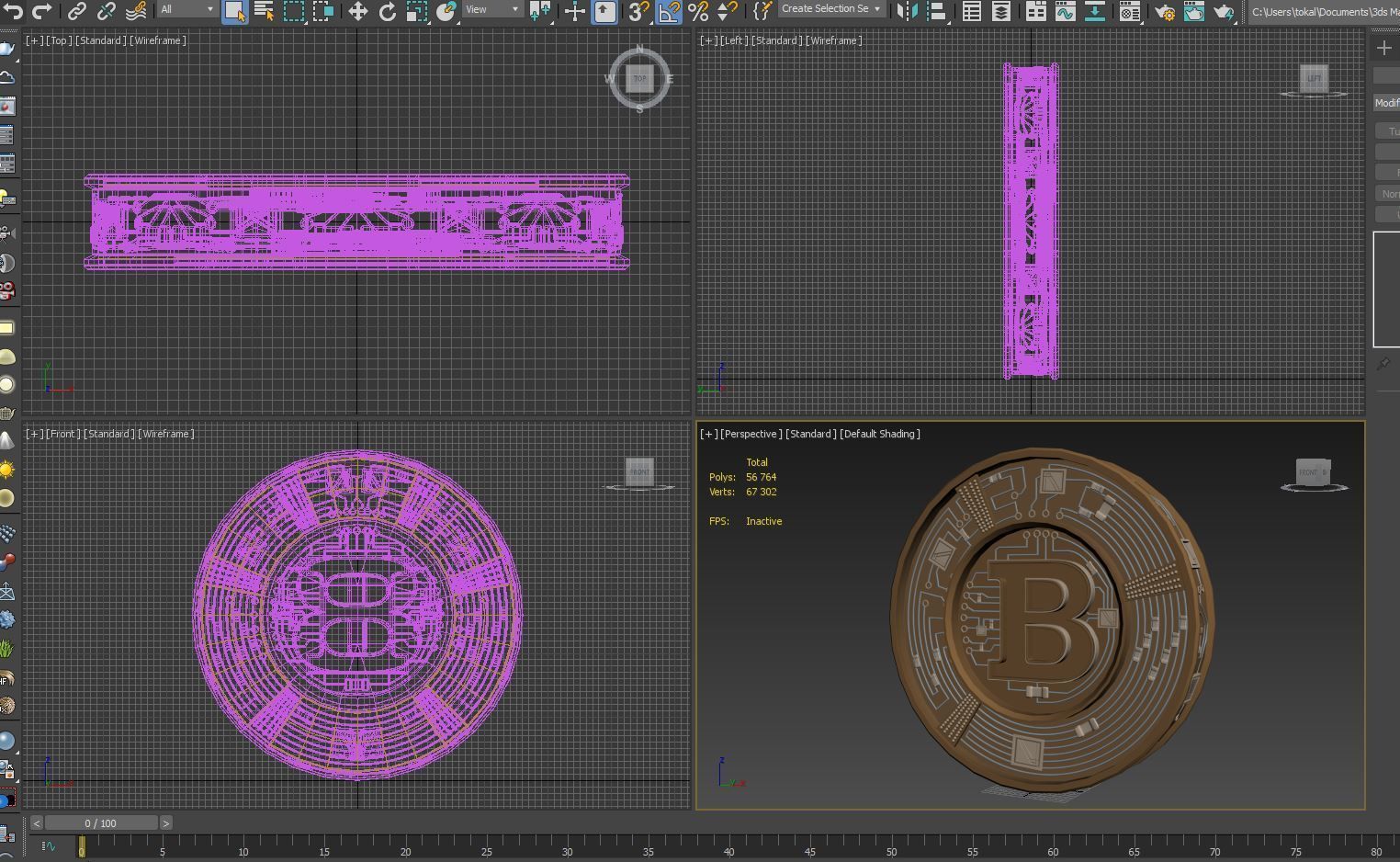Open the reference coordinate system 'View' dropdown

(x=491, y=9)
